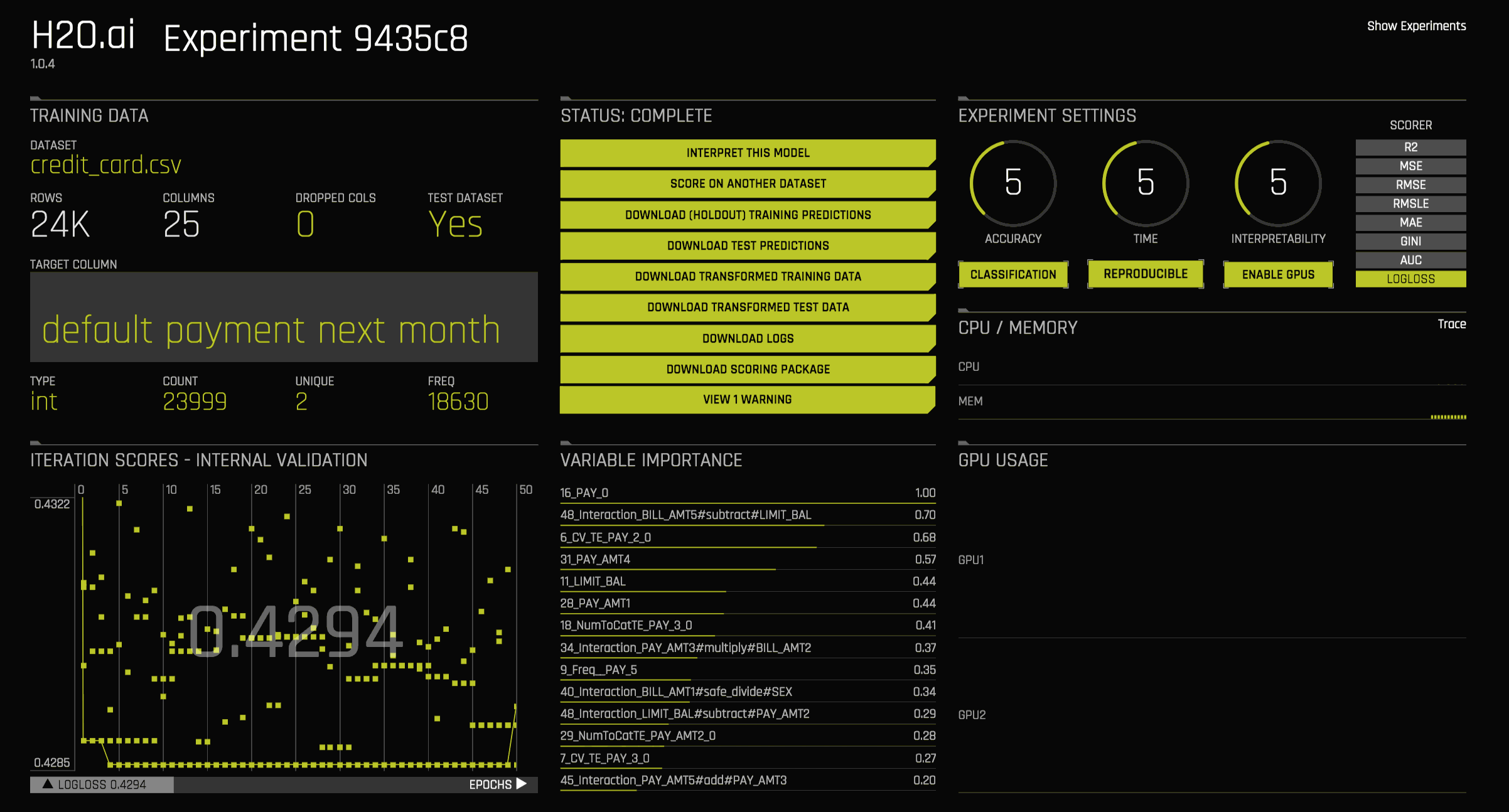
Task: Switch to the Trace view
Action: pos(1451,324)
